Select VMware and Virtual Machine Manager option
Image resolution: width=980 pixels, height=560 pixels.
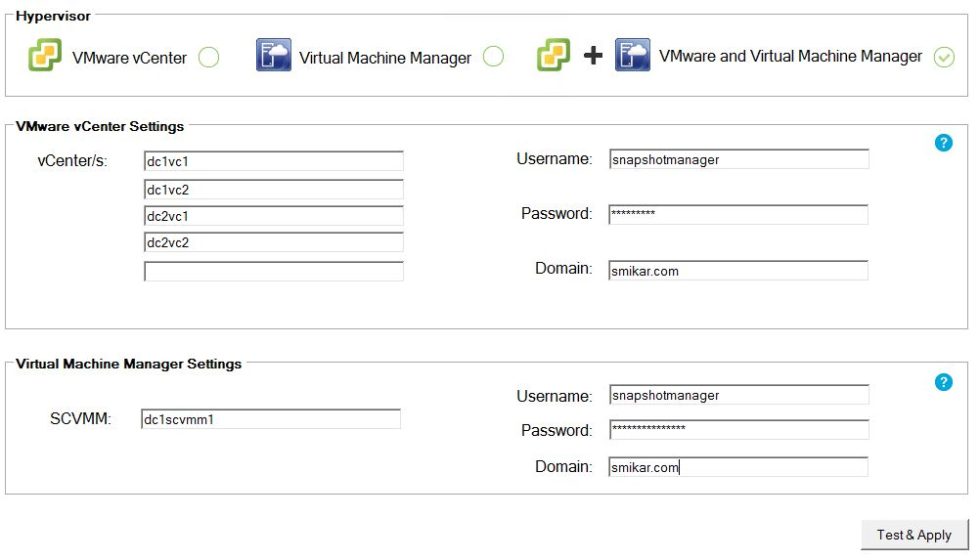click(x=943, y=57)
